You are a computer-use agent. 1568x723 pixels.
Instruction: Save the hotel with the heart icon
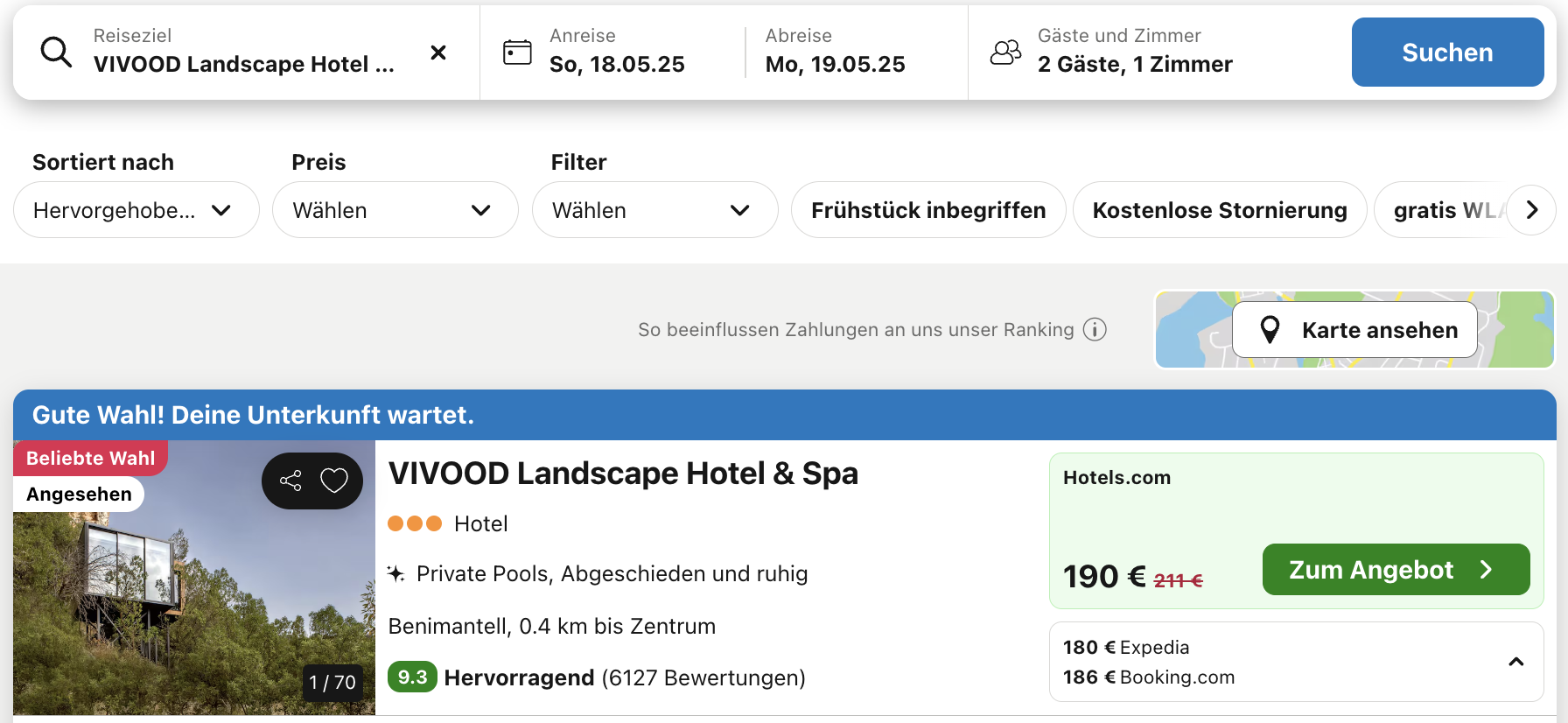334,481
